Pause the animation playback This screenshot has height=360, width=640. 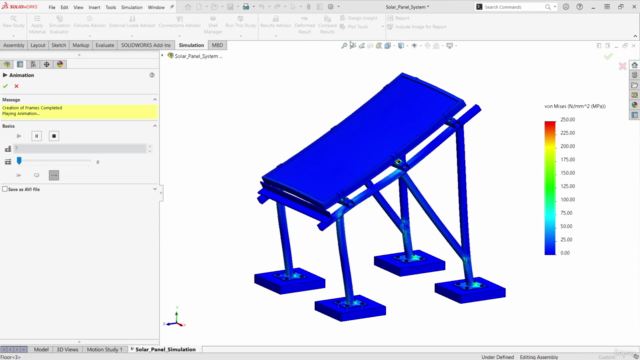tap(36, 136)
